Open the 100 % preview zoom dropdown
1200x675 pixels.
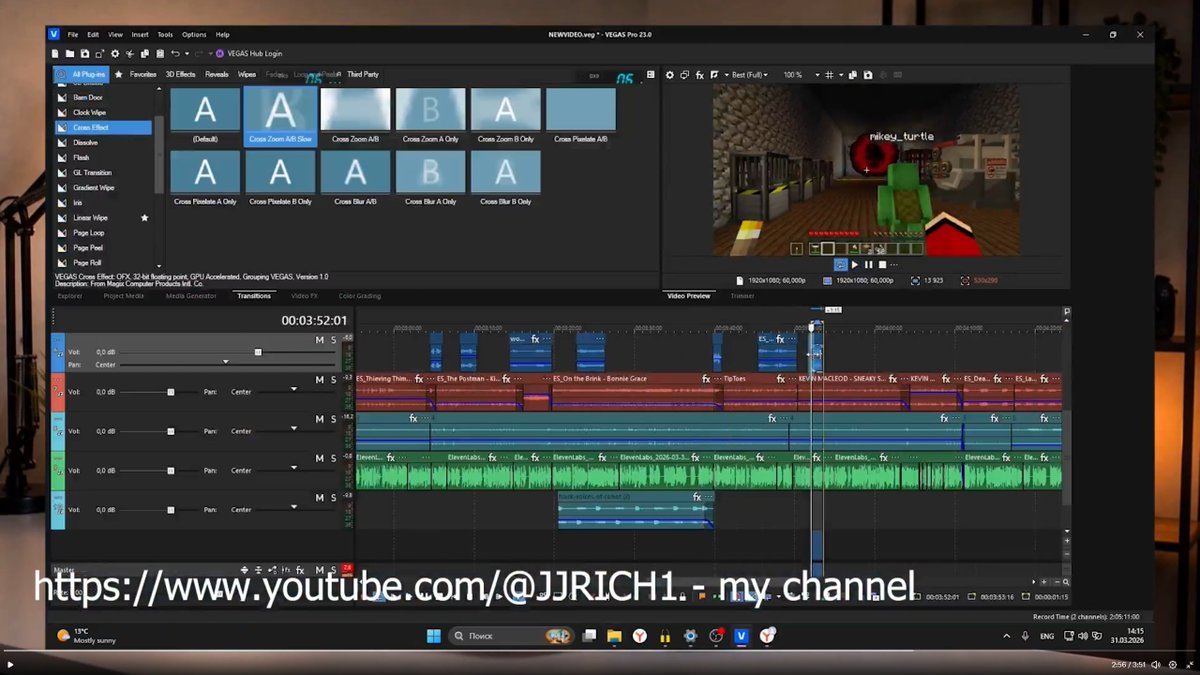[x=800, y=75]
